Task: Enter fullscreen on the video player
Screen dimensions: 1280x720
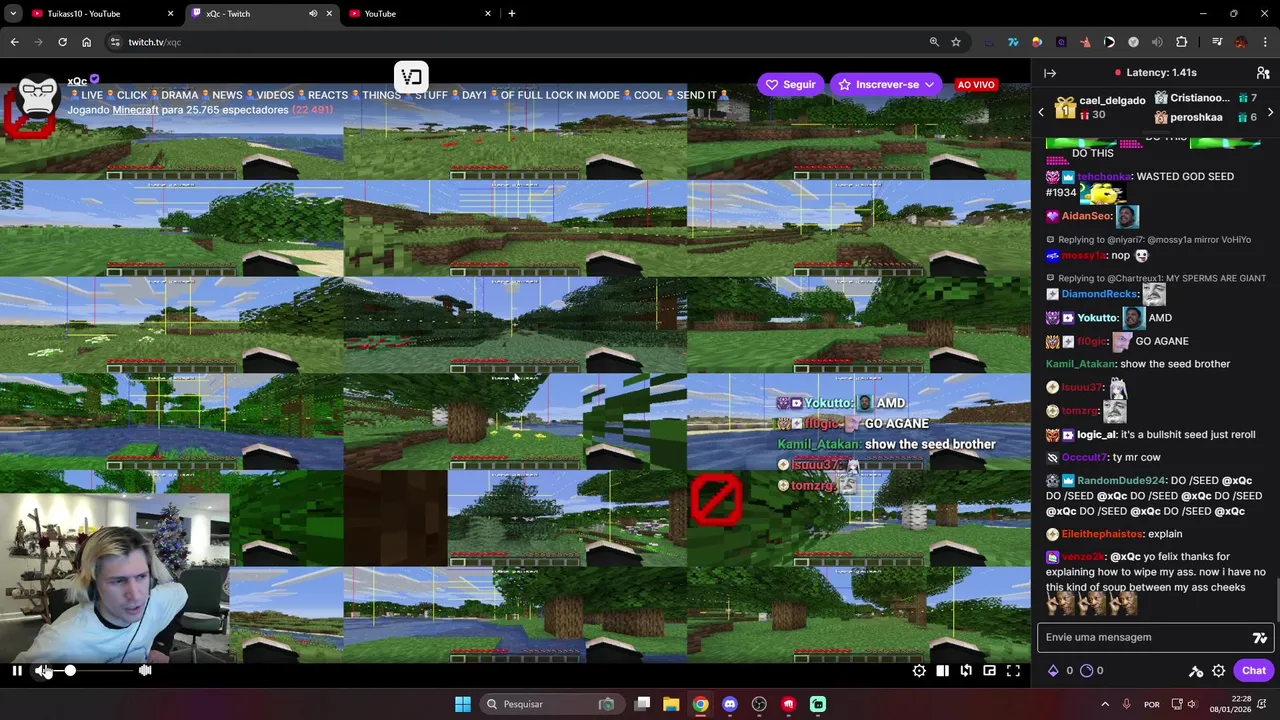Action: [1013, 671]
